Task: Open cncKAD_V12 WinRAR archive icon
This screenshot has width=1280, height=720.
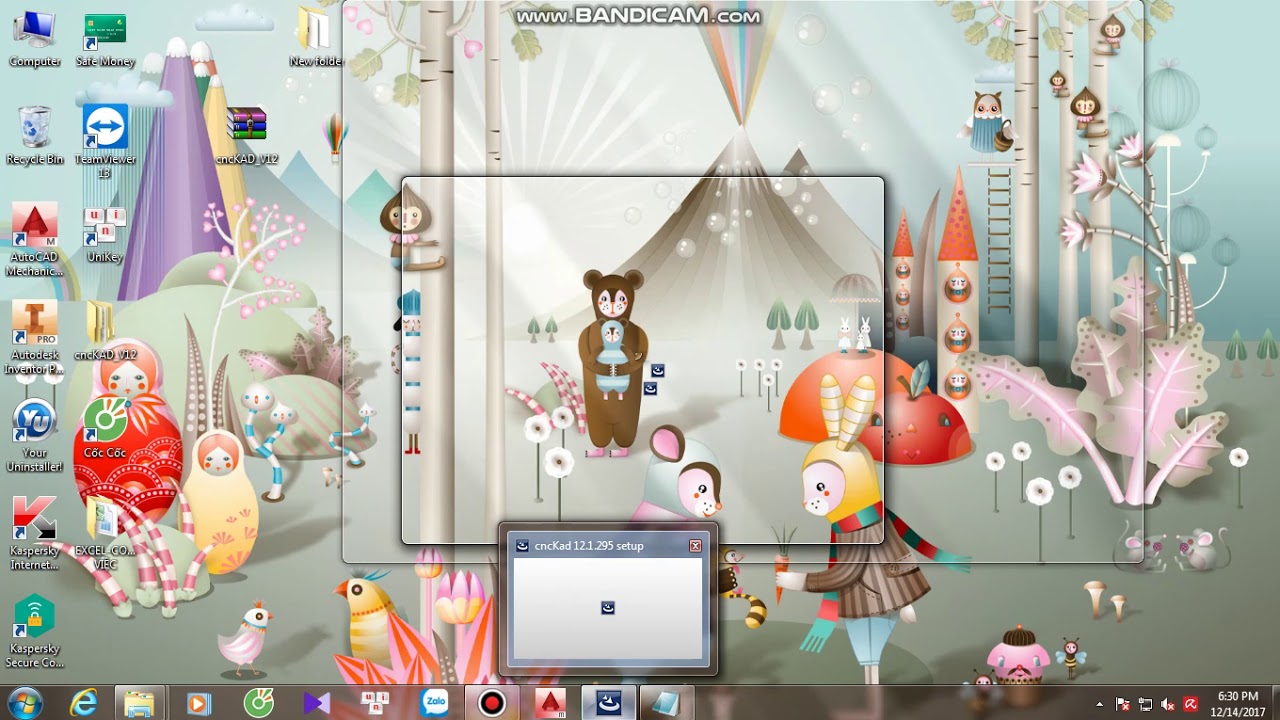Action: click(x=246, y=135)
